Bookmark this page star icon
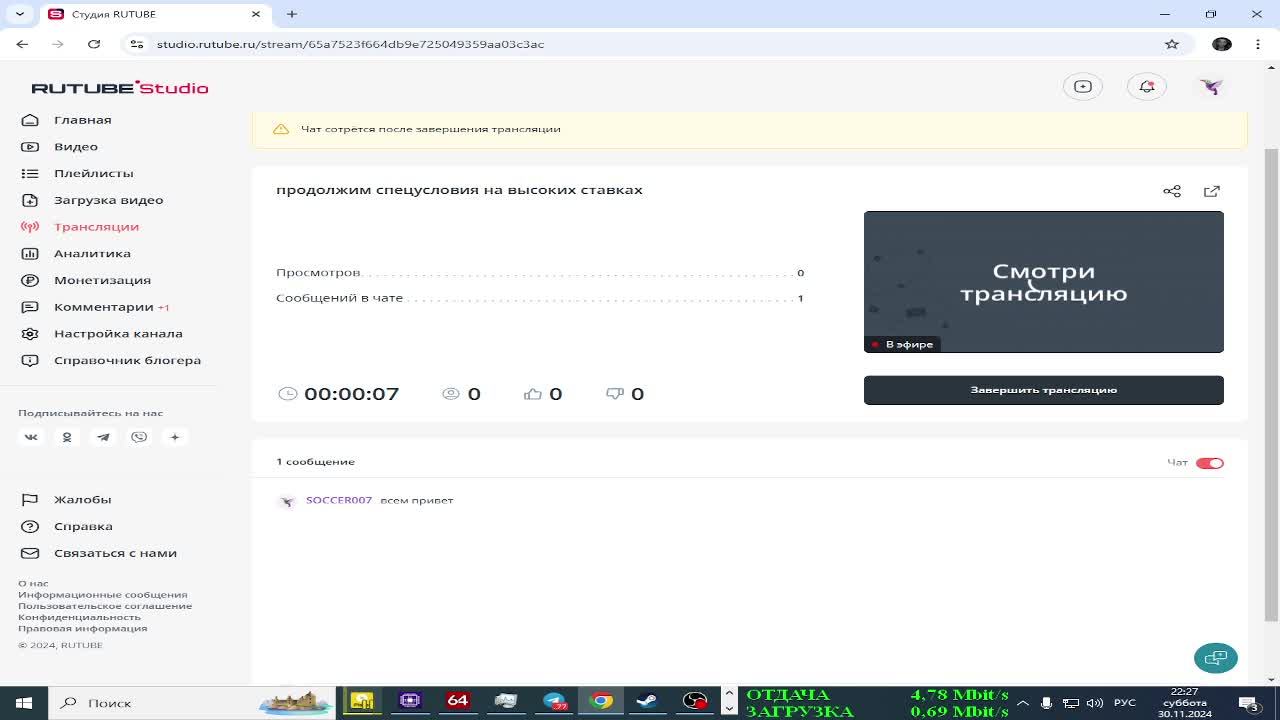This screenshot has height=720, width=1280. (x=1172, y=44)
